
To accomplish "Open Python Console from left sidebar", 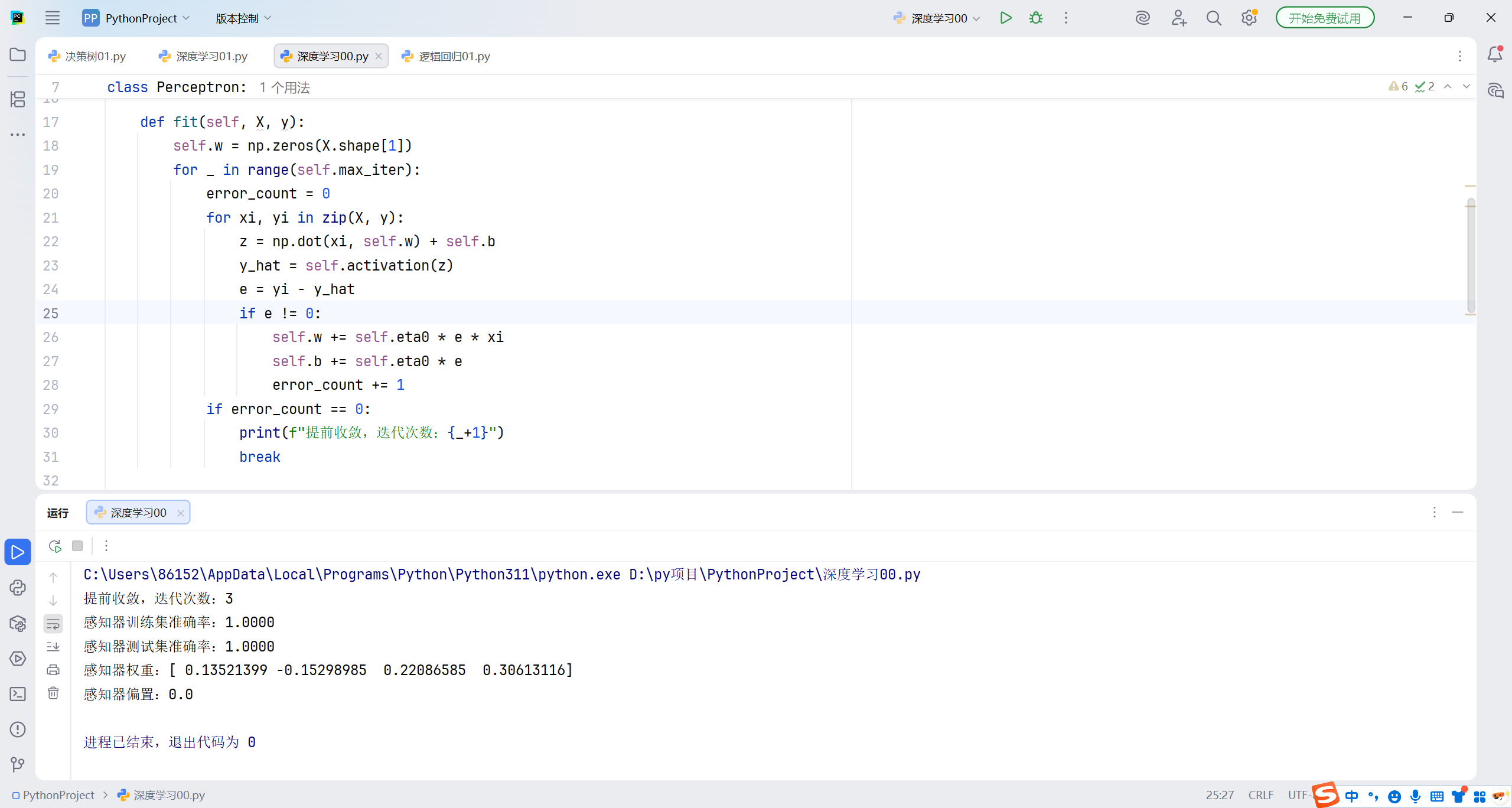I will point(18,588).
